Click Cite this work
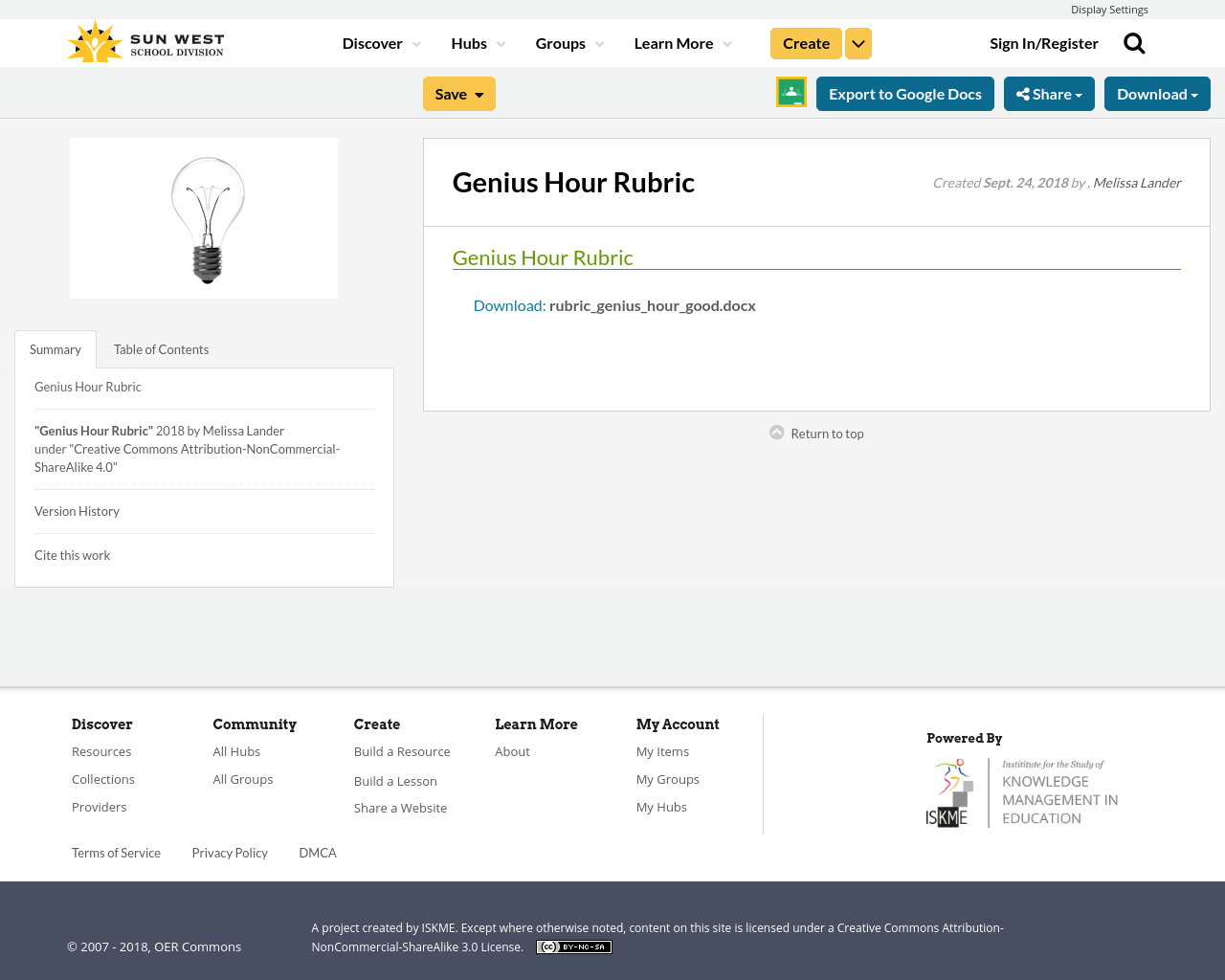The image size is (1225, 980). [72, 554]
